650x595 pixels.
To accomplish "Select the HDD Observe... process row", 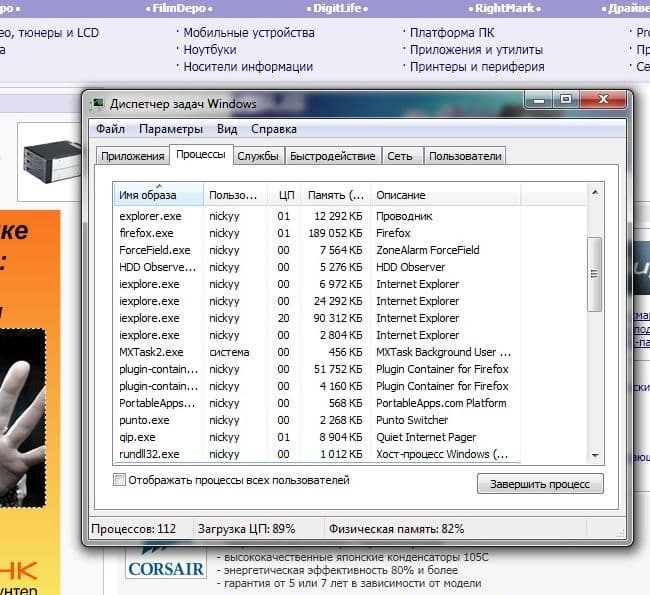I will click(317, 267).
